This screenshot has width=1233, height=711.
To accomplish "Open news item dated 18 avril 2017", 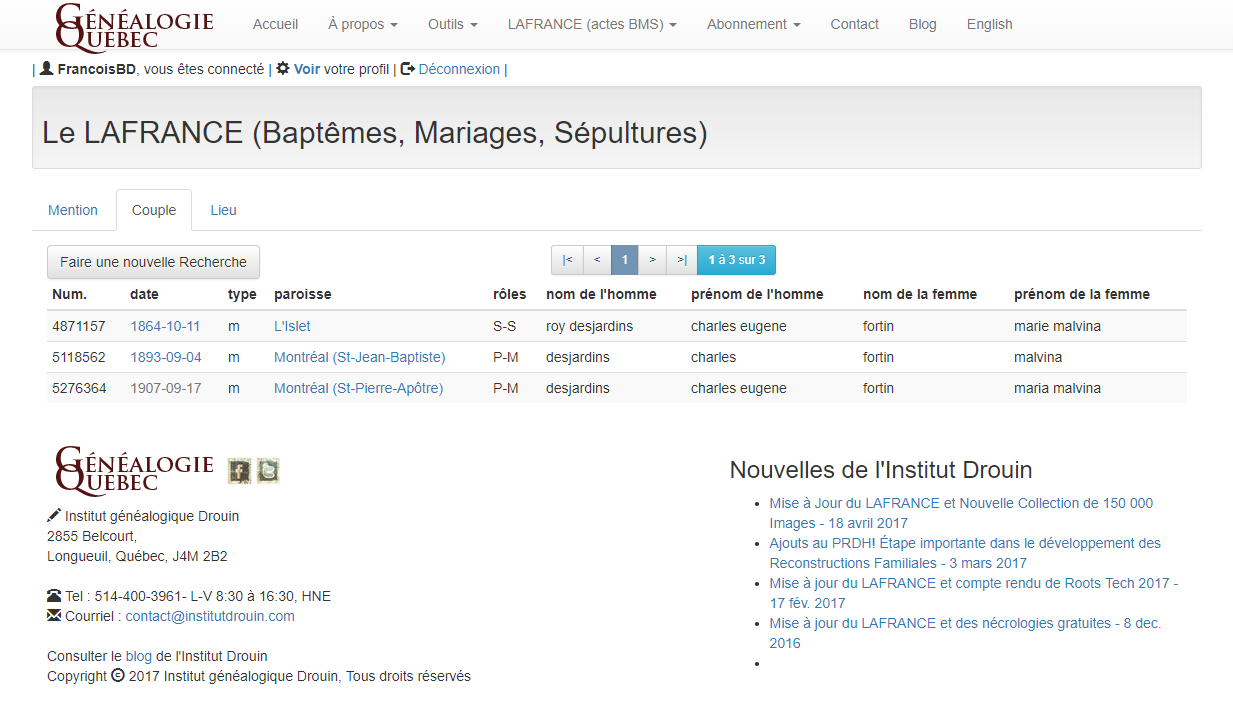I will coord(961,513).
